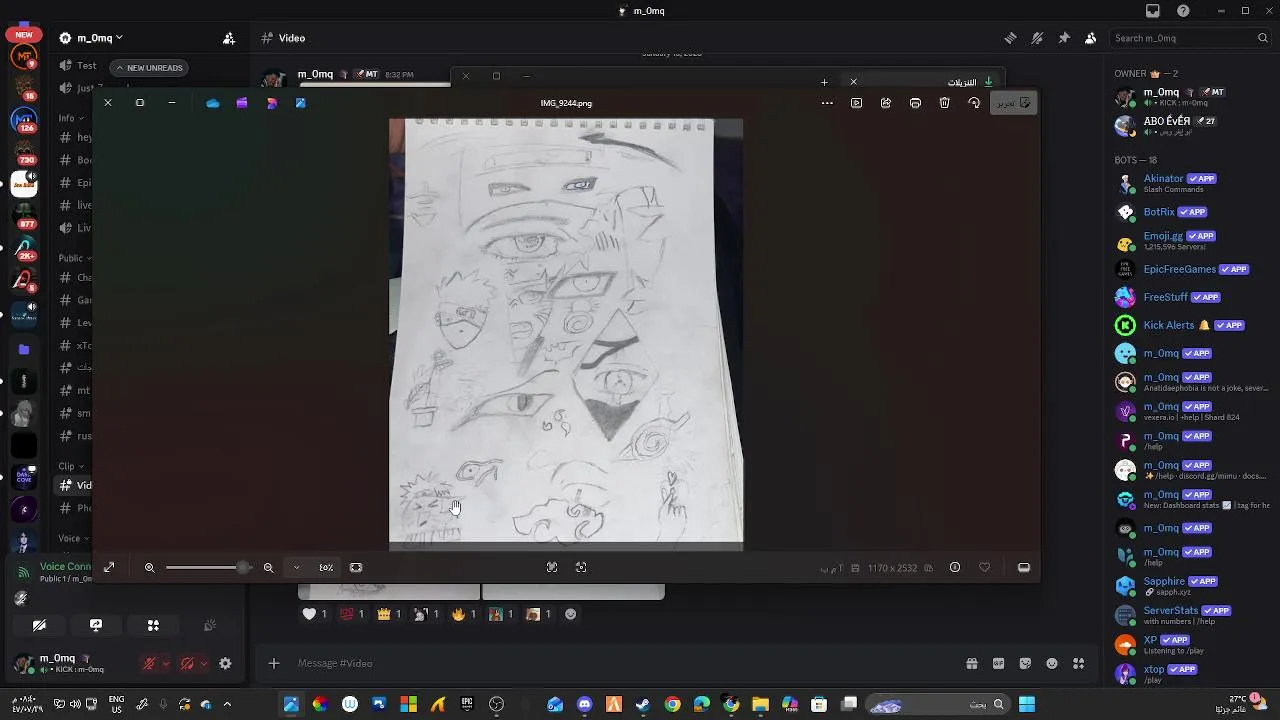Screen dimensions: 1280x720
Task: Open Discord help icon in title bar
Action: pos(1184,11)
